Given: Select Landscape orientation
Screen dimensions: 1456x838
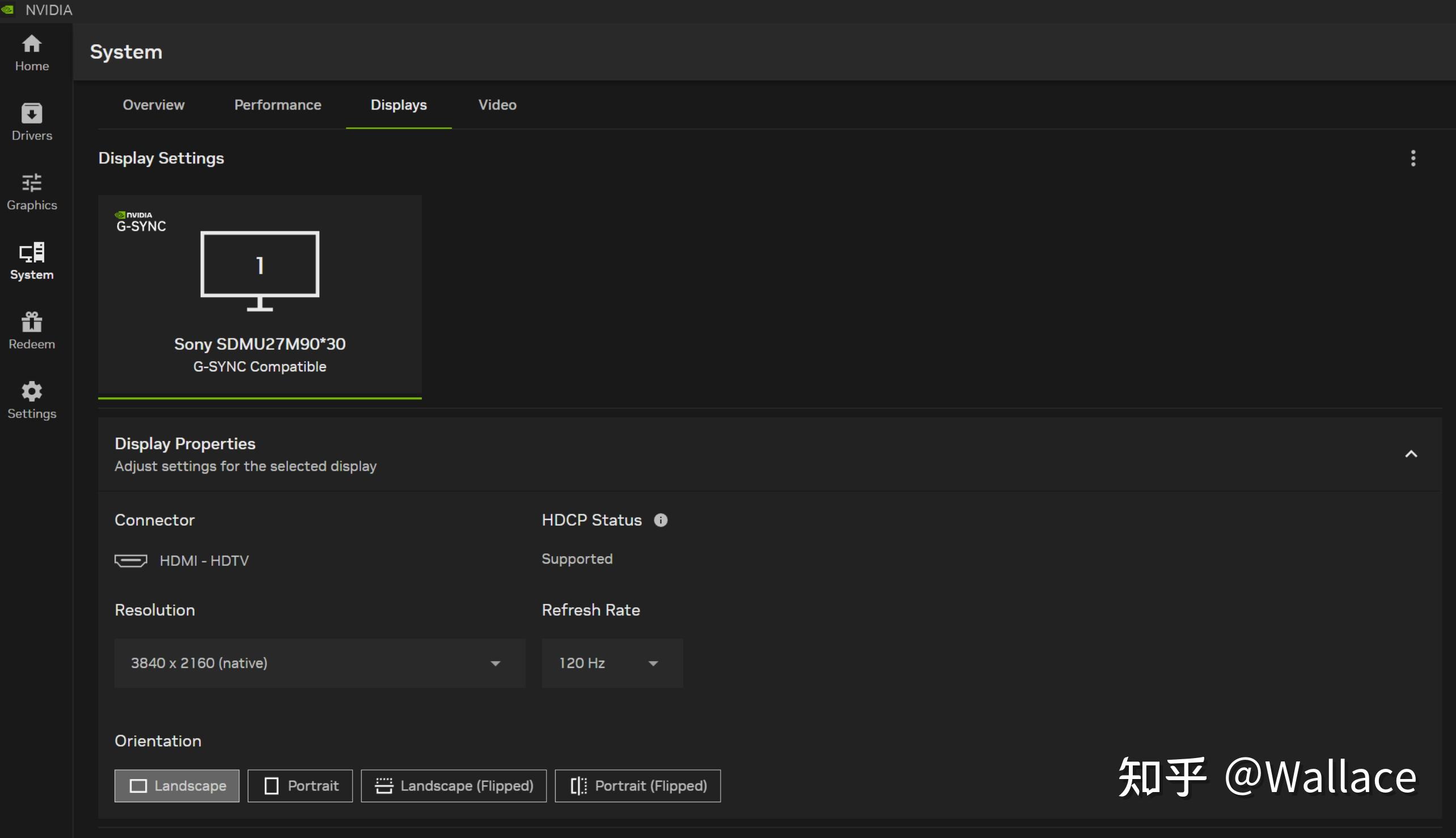Looking at the screenshot, I should [177, 786].
